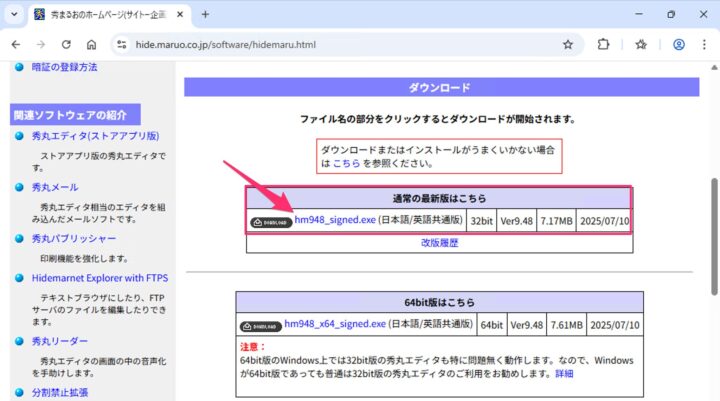This screenshot has height=401, width=720.
Task: Click the blue bullet beside Hidemarnet Explorer
Action: [19, 278]
